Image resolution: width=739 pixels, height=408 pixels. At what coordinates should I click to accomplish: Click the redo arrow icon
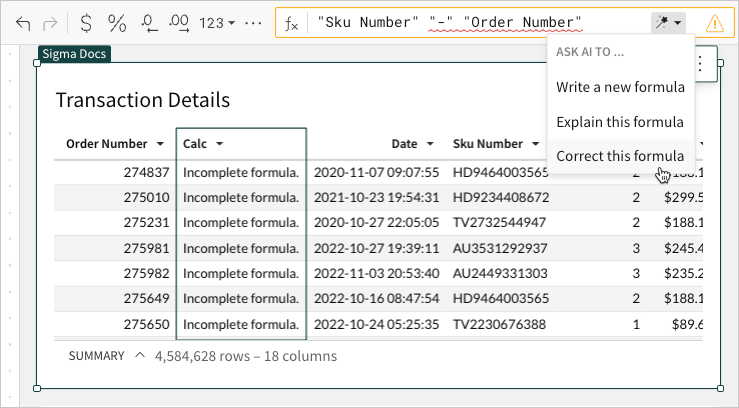[52, 23]
